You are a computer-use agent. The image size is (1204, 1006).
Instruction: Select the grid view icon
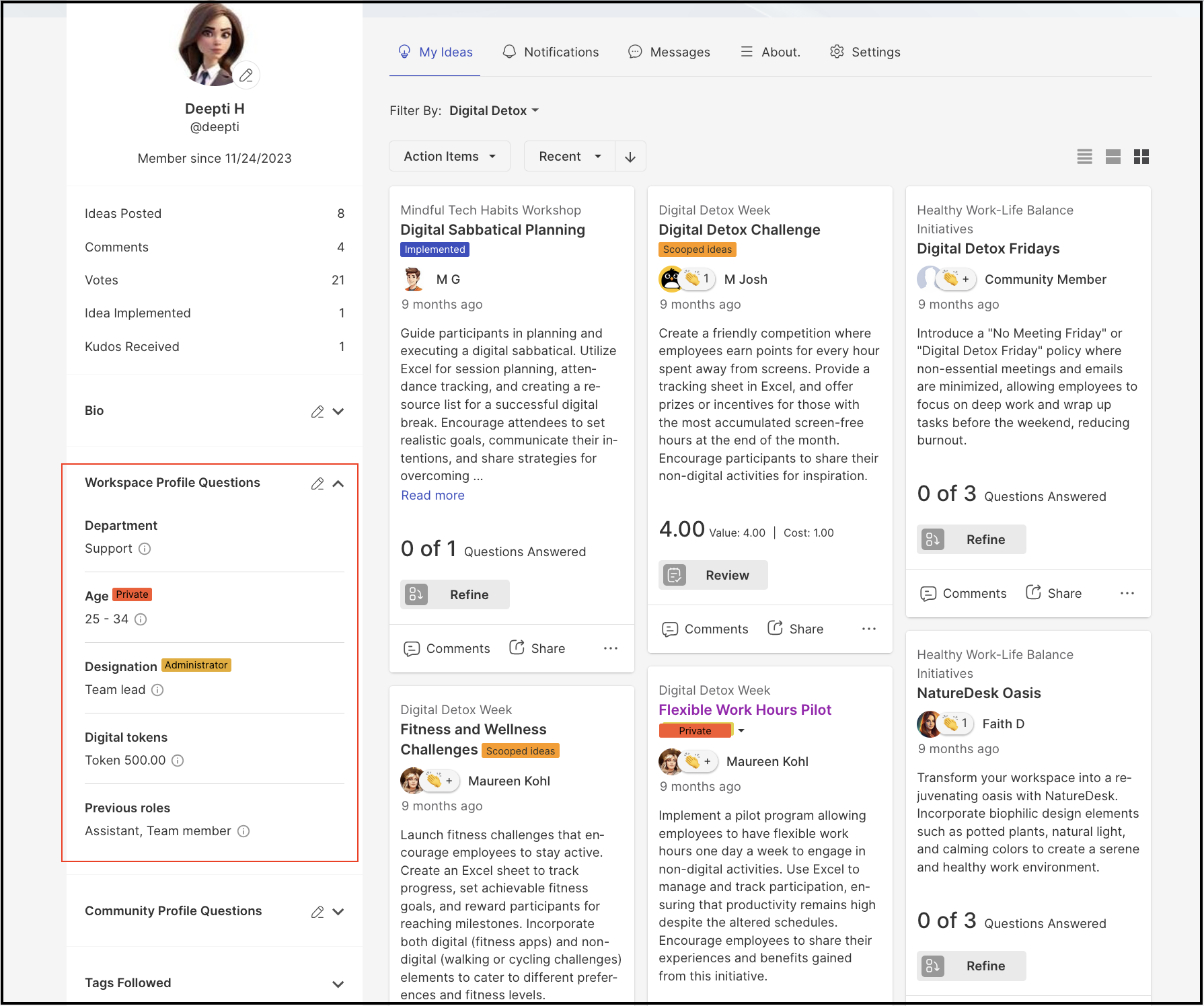pos(1141,157)
